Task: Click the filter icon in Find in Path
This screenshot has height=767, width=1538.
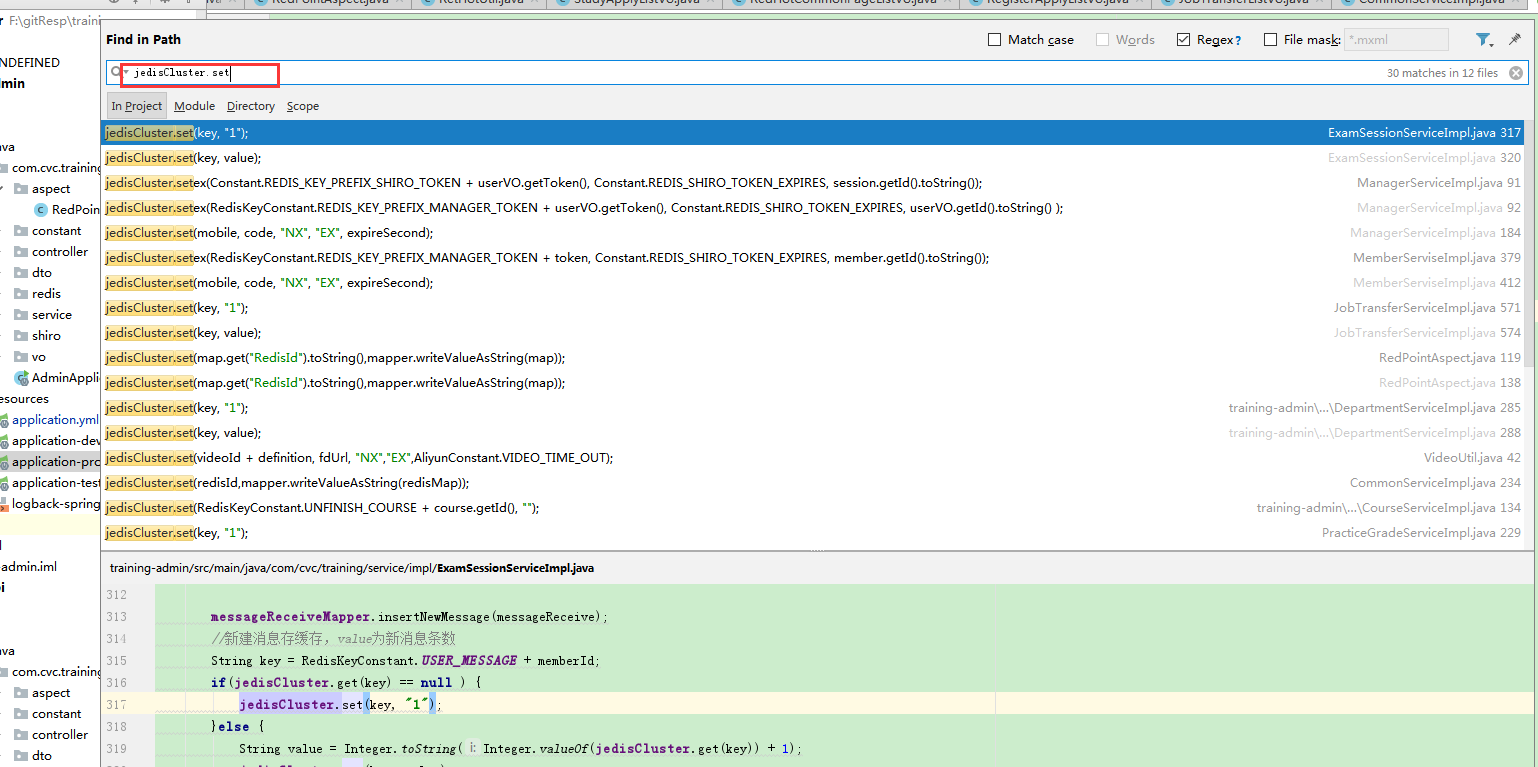Action: pos(1483,39)
